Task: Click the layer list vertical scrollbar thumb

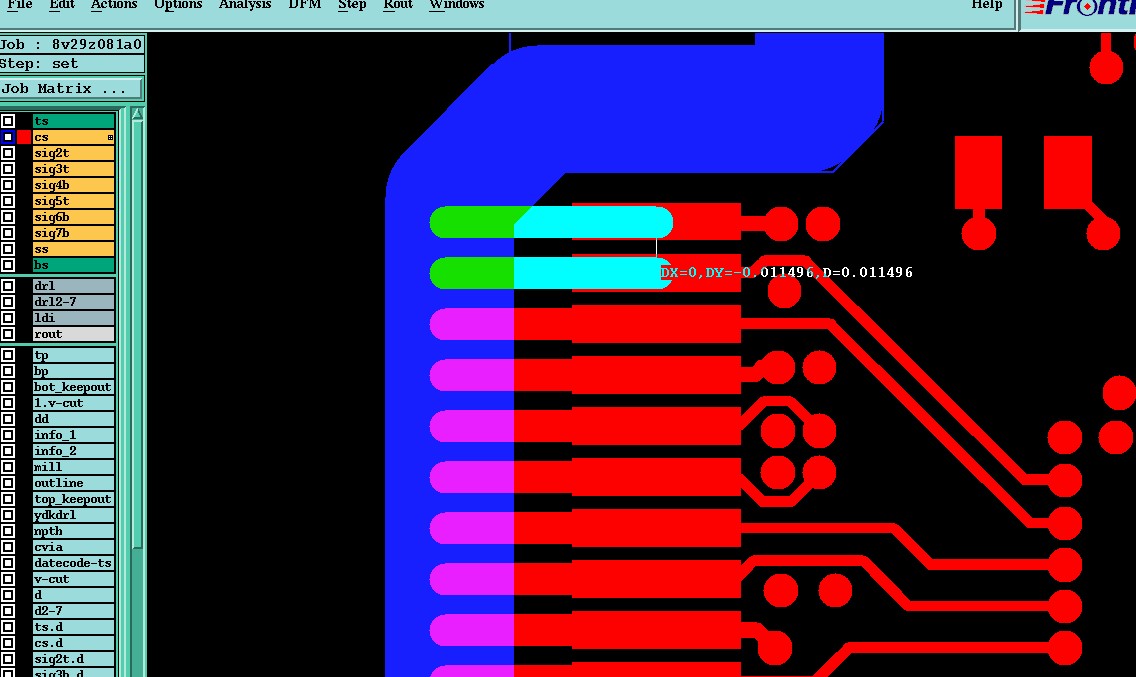Action: click(137, 334)
